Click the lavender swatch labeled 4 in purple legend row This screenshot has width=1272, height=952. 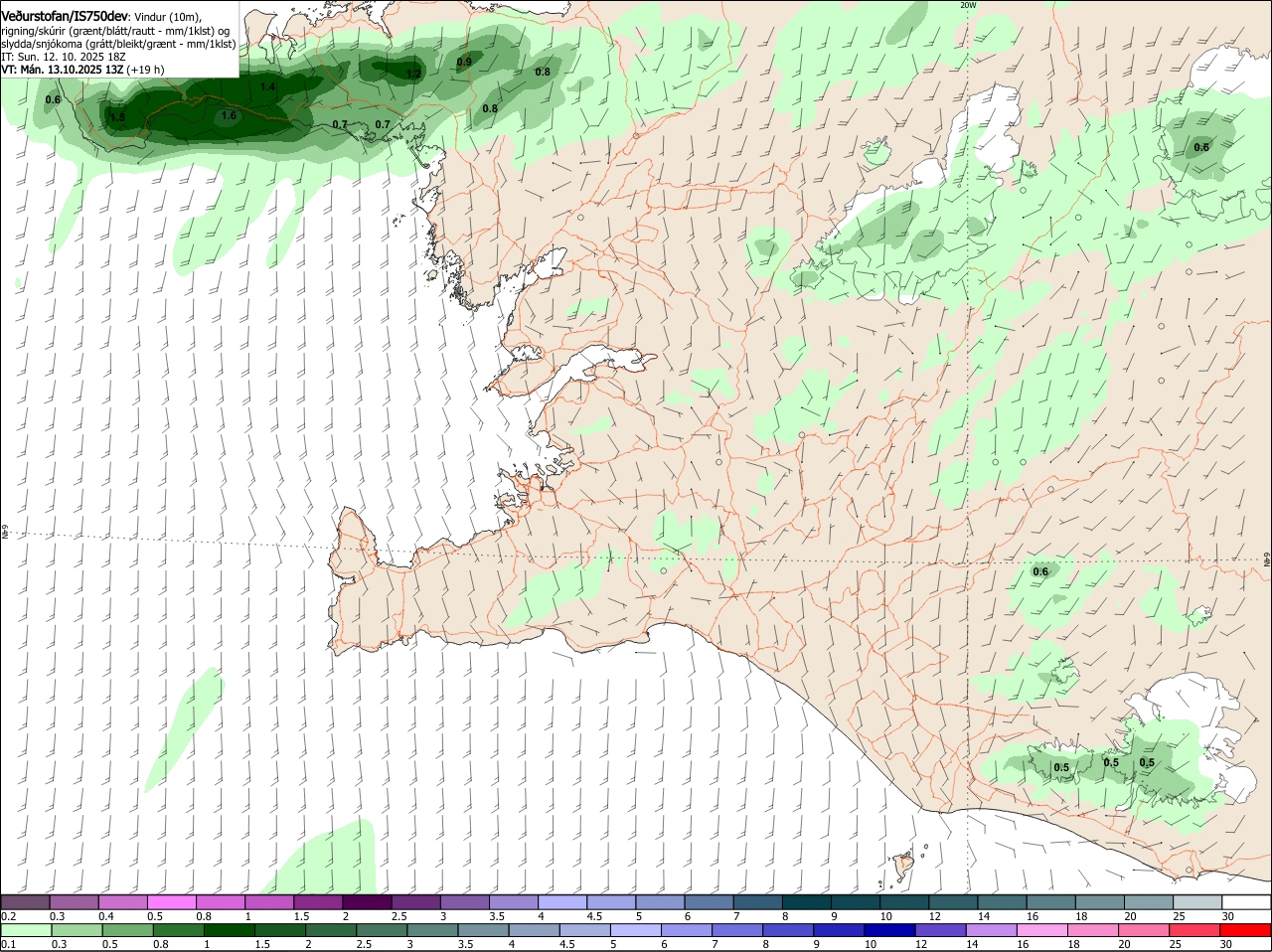tap(561, 901)
